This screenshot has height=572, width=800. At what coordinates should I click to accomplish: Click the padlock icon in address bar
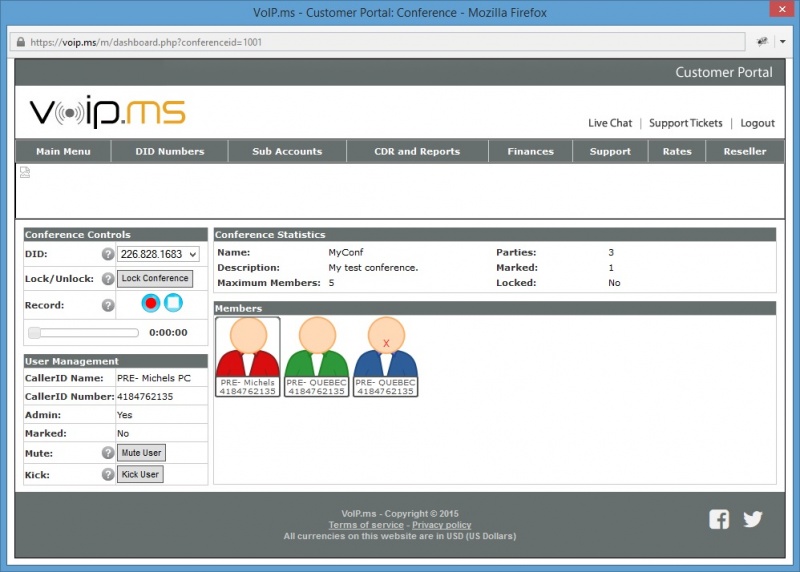20,42
